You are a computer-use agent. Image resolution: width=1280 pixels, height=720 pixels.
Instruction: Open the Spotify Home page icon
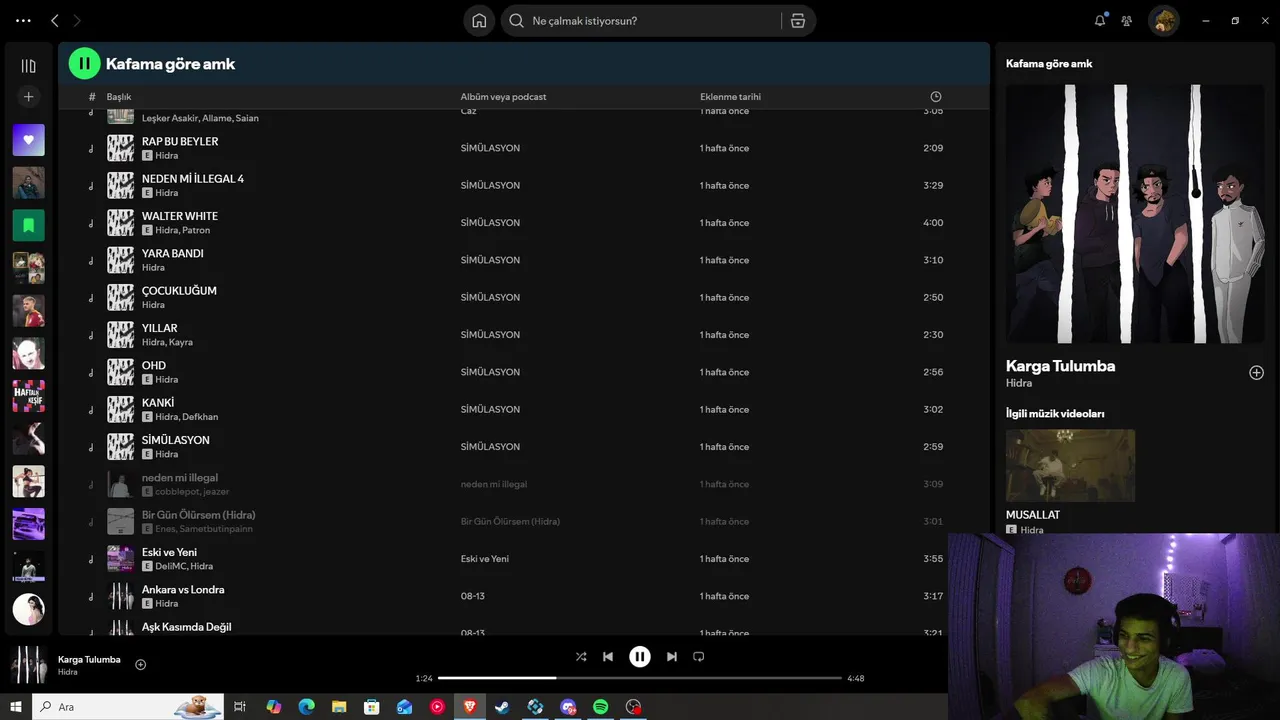pyautogui.click(x=479, y=21)
